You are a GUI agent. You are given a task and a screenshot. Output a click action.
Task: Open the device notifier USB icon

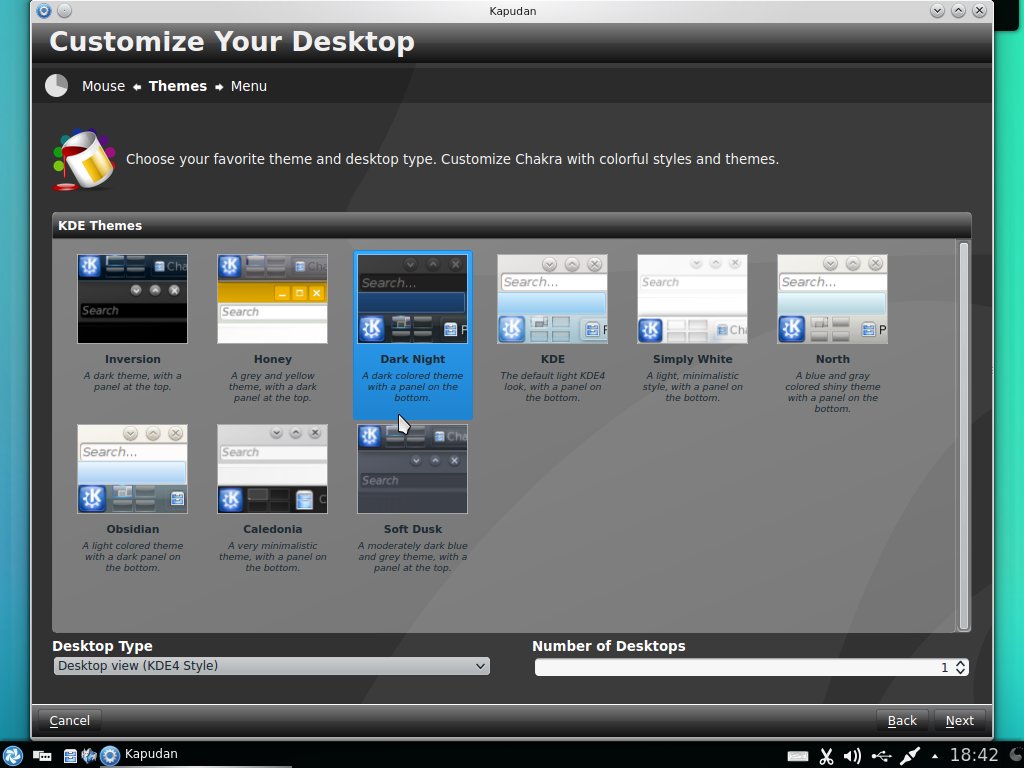[x=881, y=756]
